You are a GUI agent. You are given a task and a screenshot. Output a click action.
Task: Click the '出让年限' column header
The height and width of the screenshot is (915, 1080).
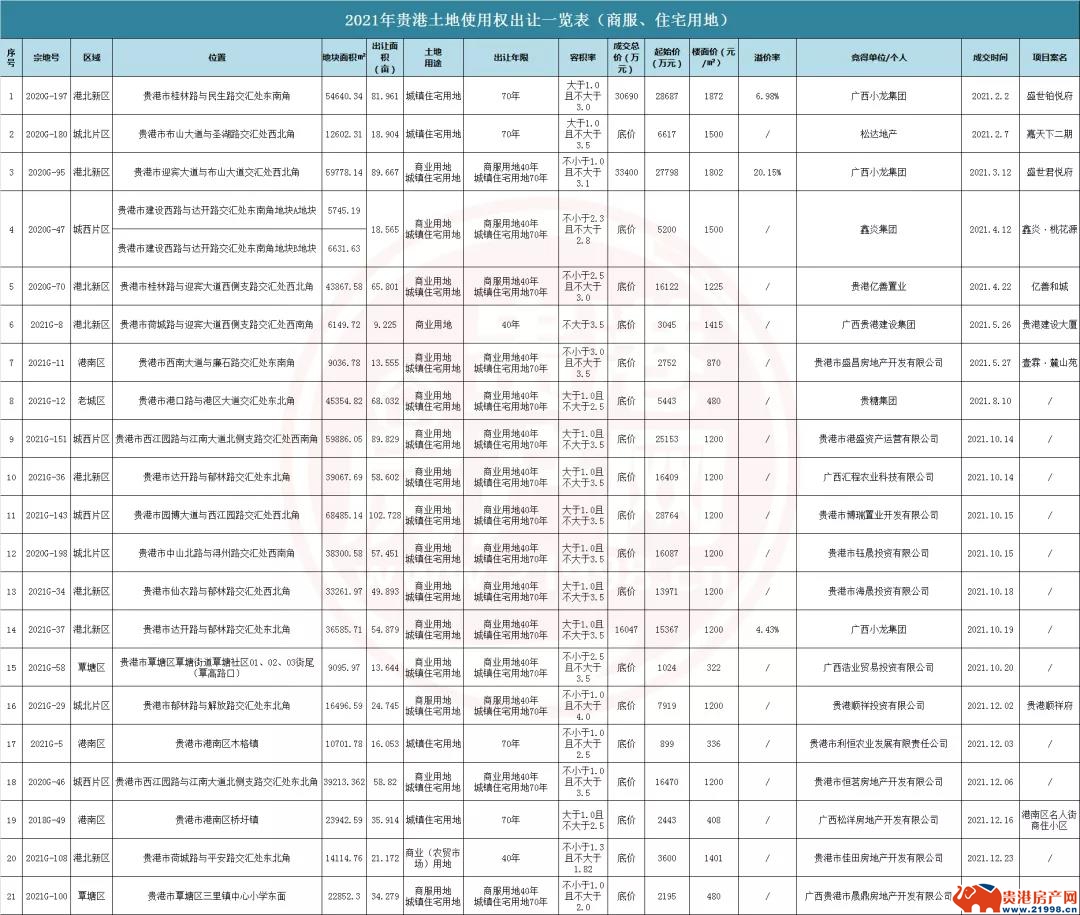coord(510,58)
